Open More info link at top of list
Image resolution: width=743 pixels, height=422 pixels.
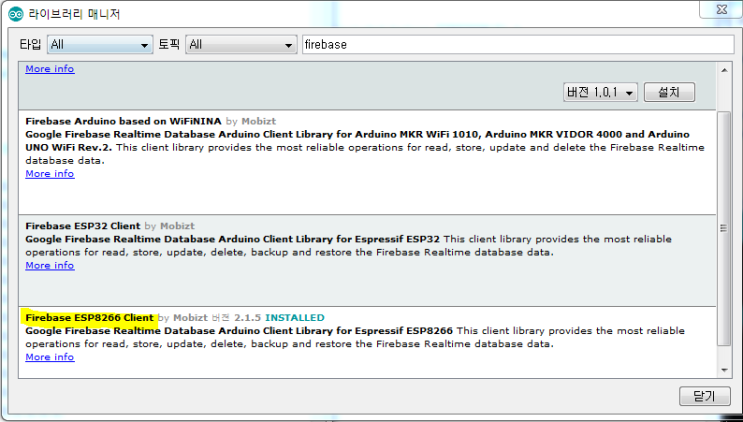coord(50,69)
